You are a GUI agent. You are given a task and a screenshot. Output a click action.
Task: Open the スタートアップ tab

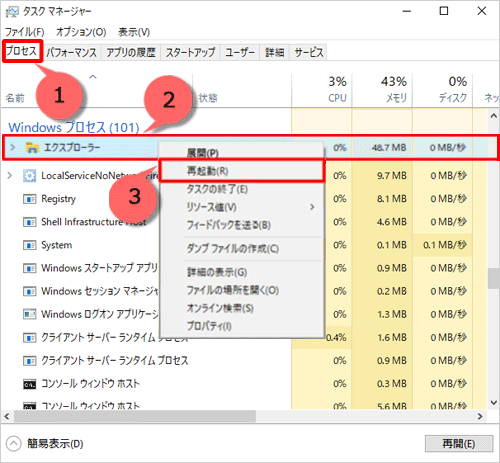click(190, 52)
